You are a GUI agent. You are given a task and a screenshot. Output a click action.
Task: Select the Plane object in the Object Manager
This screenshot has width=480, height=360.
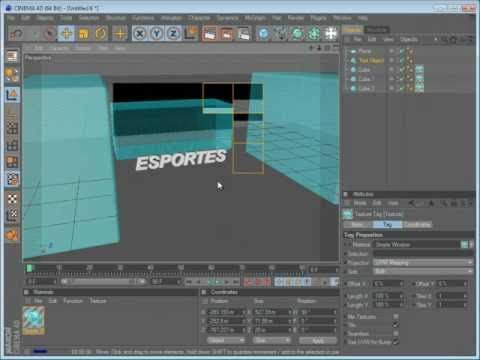click(365, 51)
